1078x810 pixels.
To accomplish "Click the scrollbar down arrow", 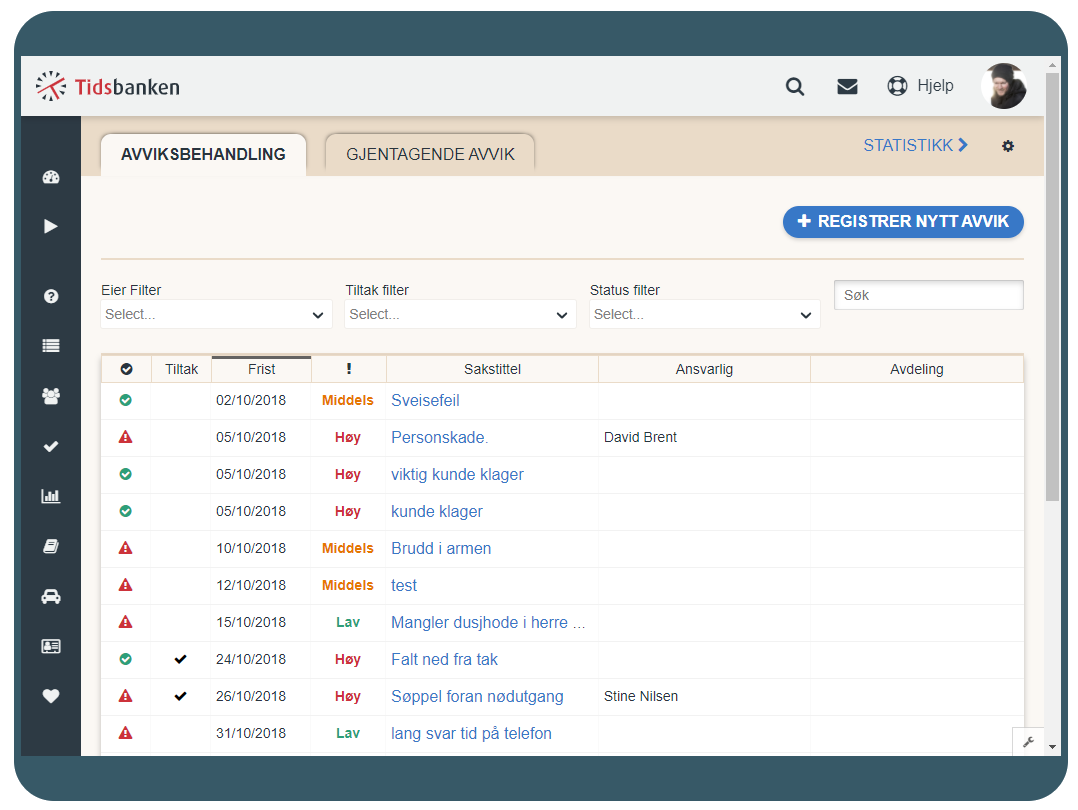I will 1052,747.
